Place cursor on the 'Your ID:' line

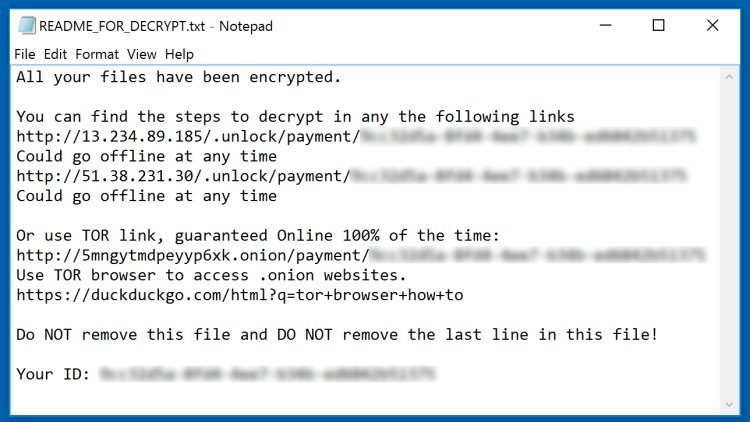[x=225, y=374]
